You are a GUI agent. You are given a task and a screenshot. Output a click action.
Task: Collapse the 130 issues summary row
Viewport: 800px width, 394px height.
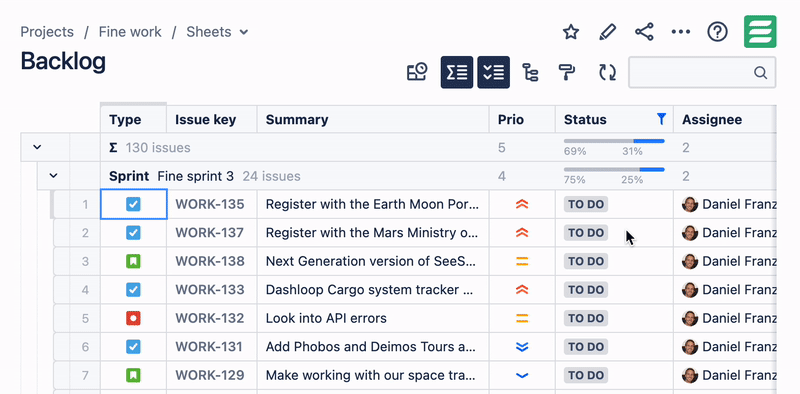[x=37, y=147]
